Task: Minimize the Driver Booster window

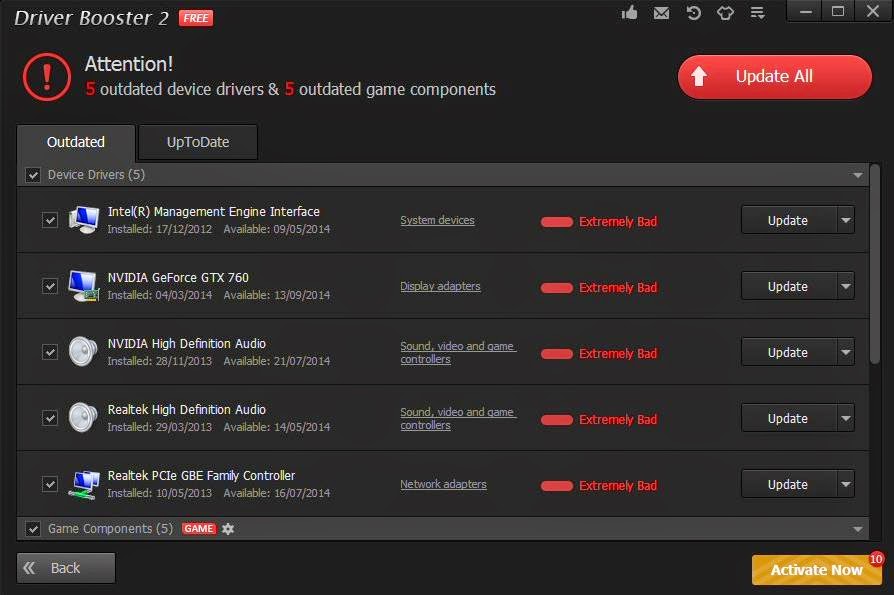Action: [805, 11]
